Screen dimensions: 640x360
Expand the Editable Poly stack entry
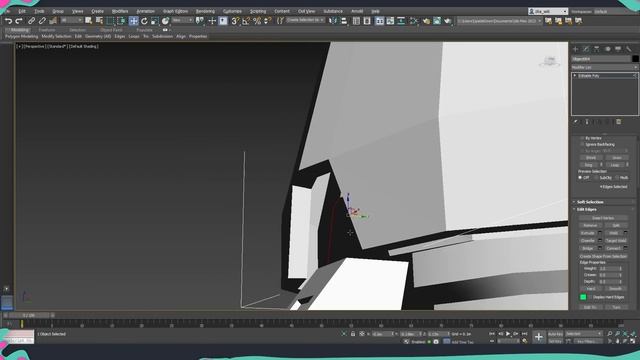tap(575, 76)
